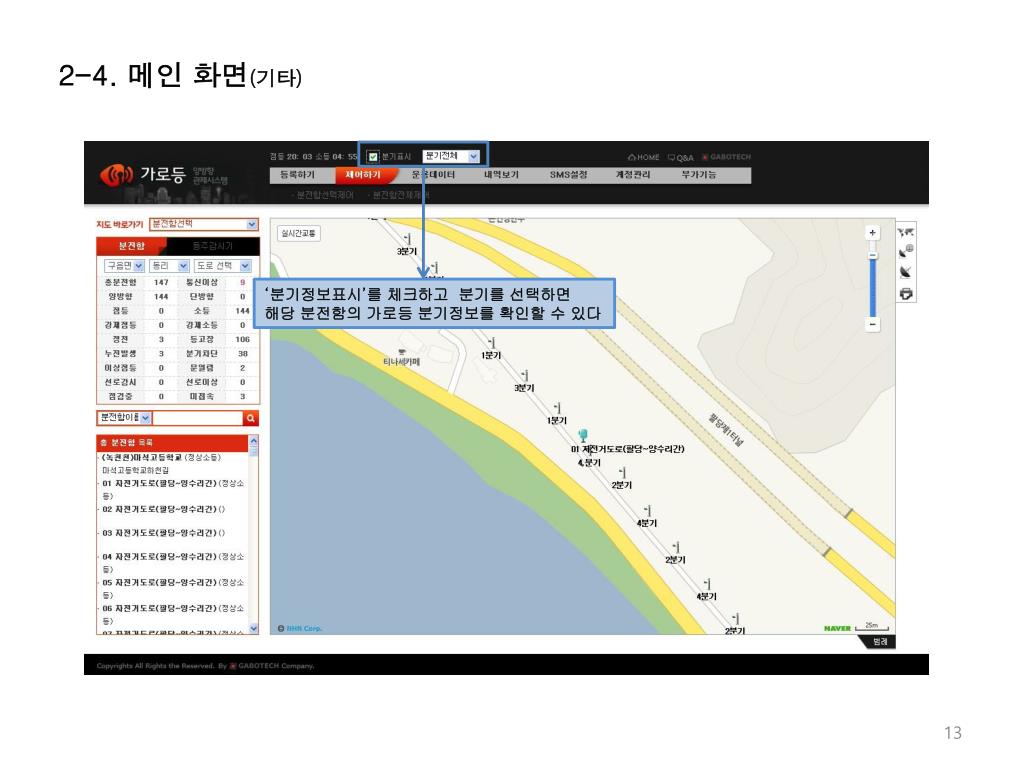Click the map zoom slider track

(x=872, y=287)
